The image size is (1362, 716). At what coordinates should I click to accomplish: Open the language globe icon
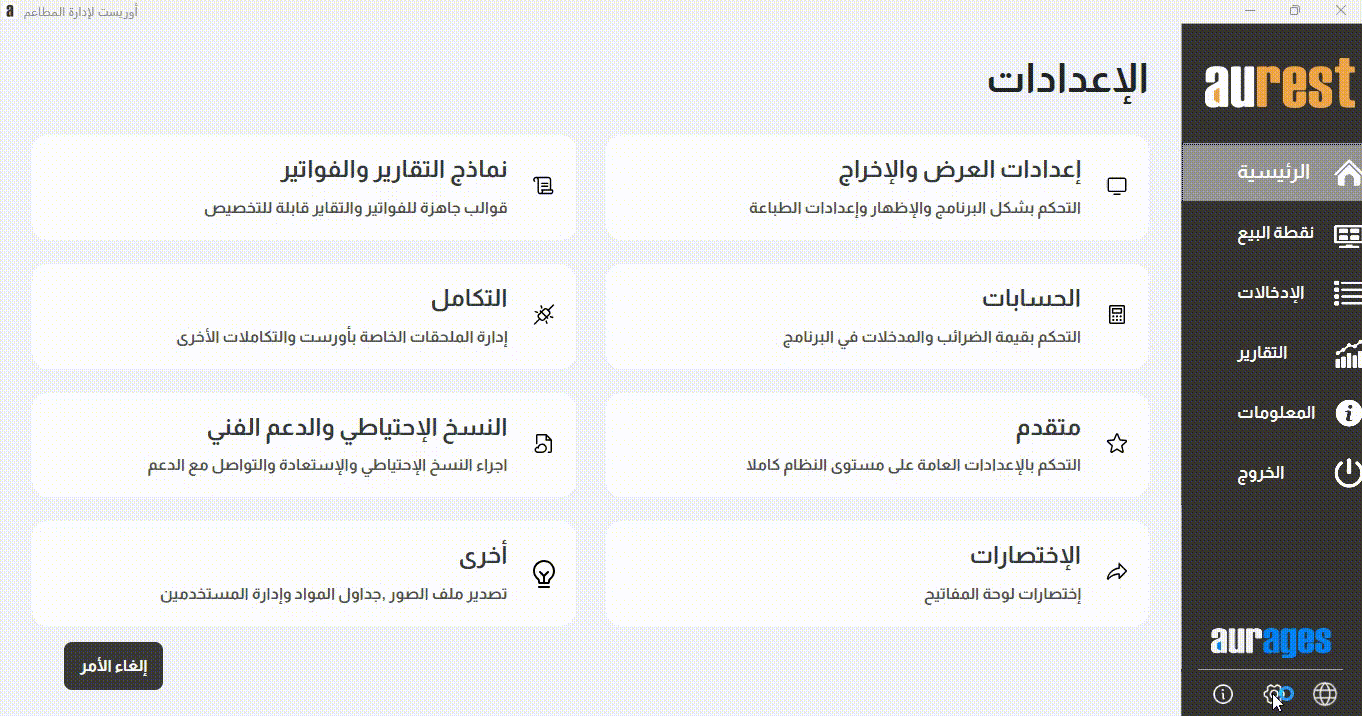[x=1325, y=694]
